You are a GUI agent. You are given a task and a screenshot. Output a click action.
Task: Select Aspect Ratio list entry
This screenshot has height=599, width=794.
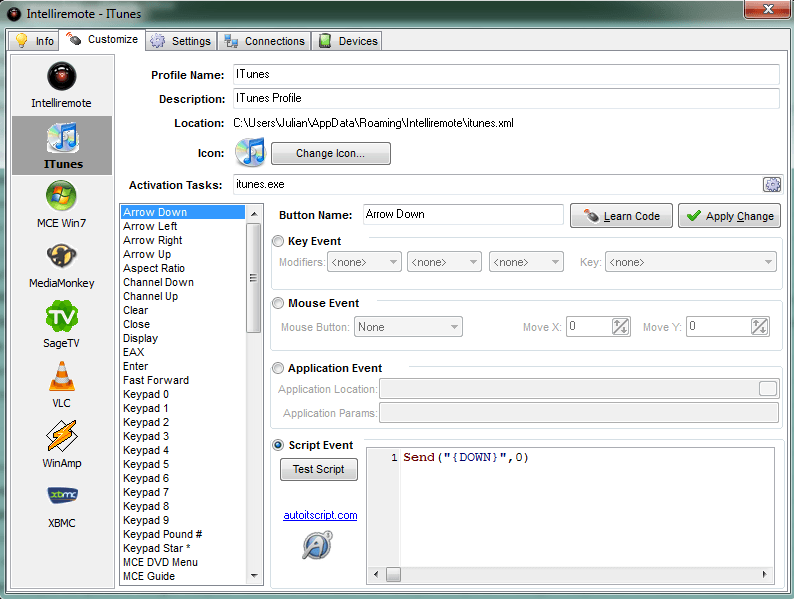pos(183,268)
